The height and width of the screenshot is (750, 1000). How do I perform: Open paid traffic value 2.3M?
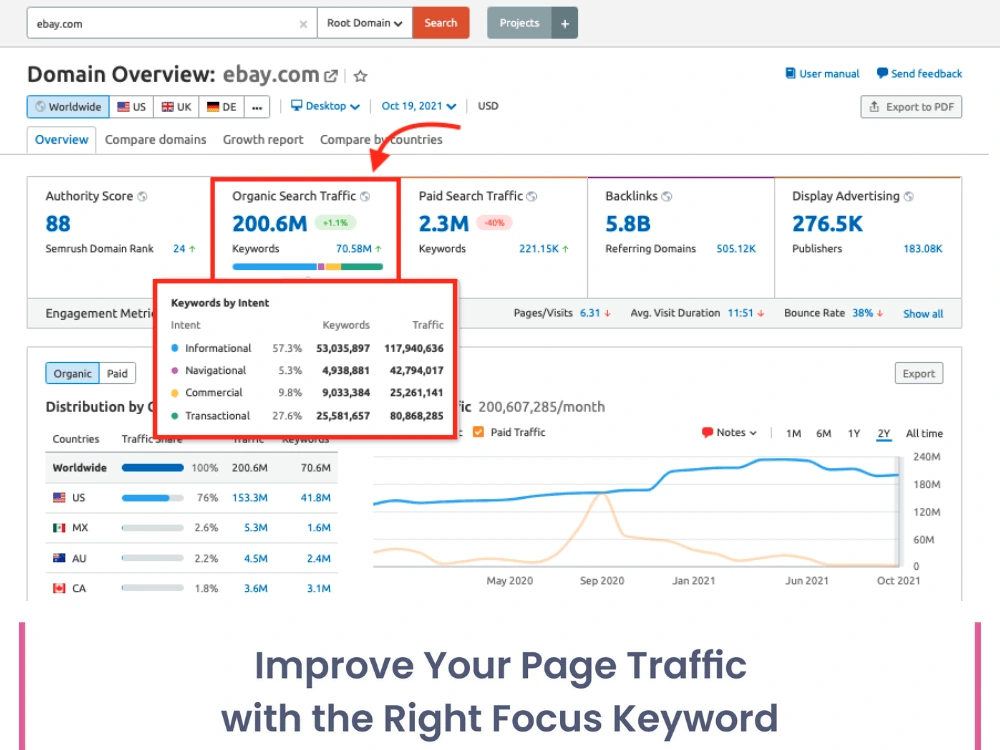tap(443, 224)
